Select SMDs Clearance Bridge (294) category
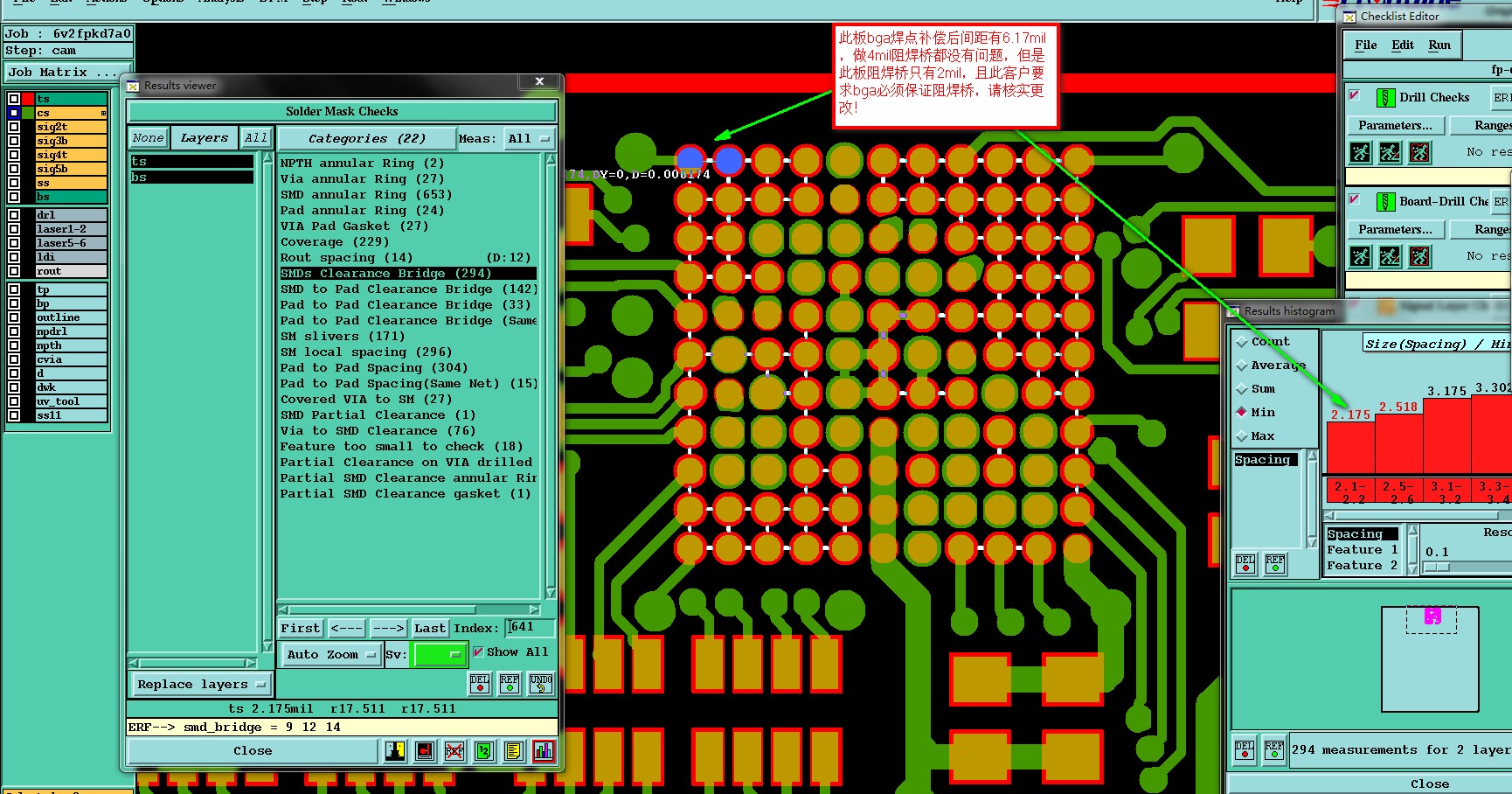Screen dimensions: 1512x794 pyautogui.click(x=408, y=274)
